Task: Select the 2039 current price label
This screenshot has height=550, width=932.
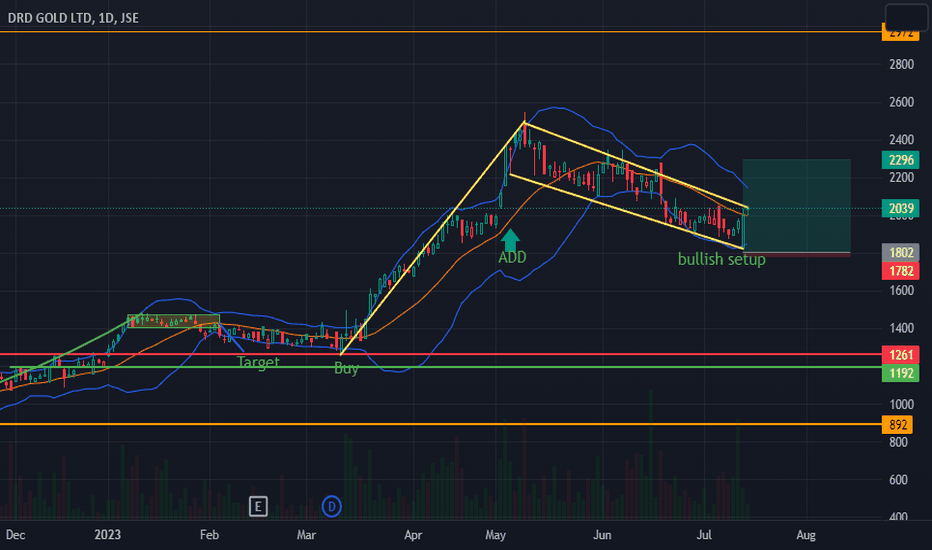Action: tap(900, 208)
